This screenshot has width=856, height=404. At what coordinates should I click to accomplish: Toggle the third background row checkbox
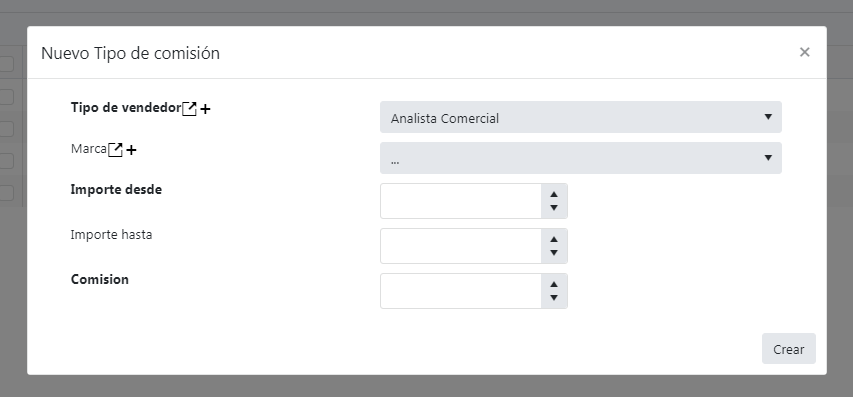(6, 129)
